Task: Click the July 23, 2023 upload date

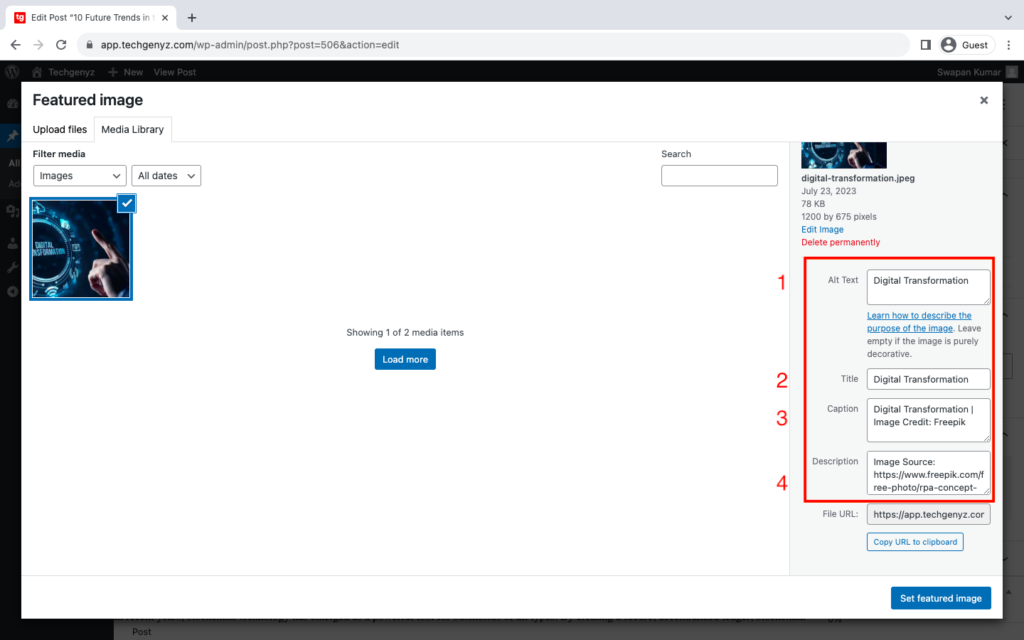Action: (829, 191)
